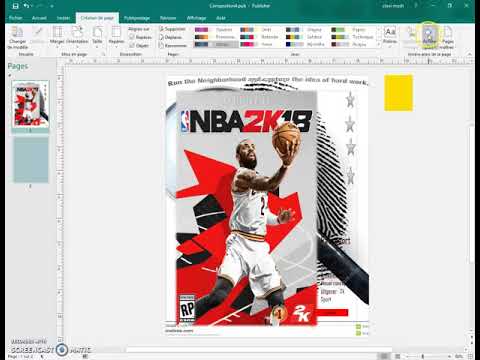Switch to the Accueil tab

pos(39,18)
